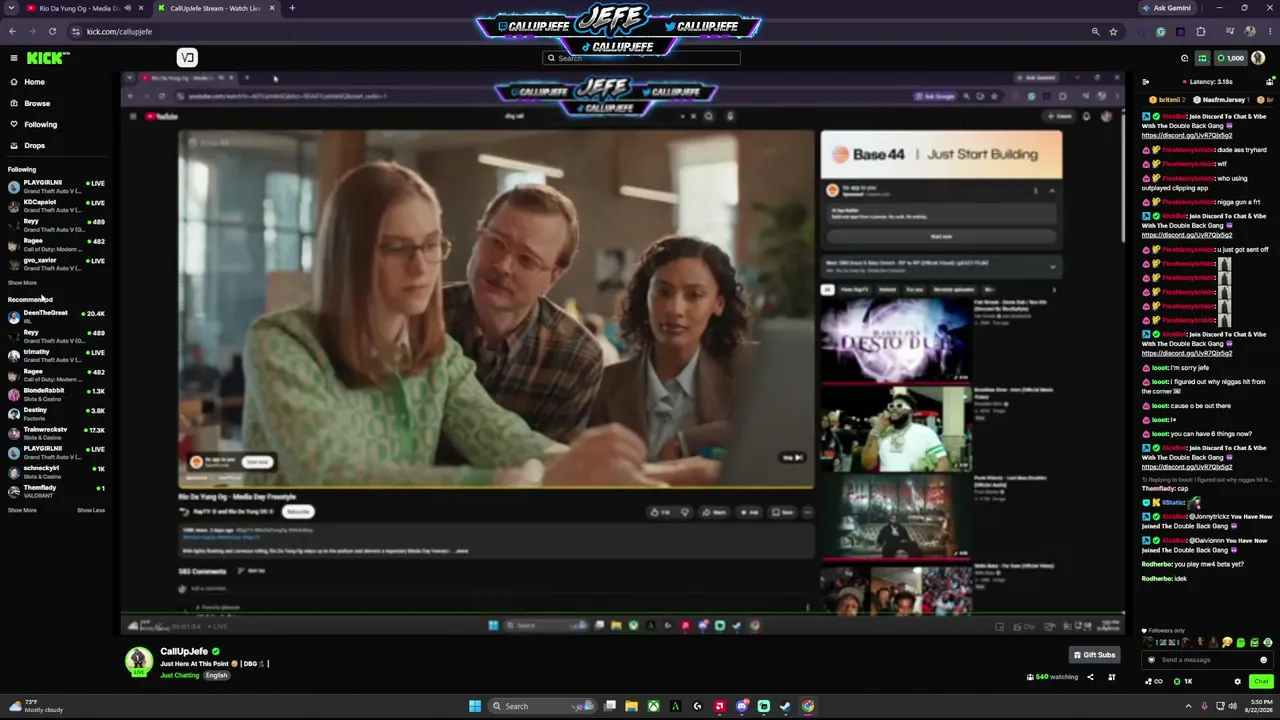Screen dimensions: 1280x720
Task: Click the VD extension overlay icon
Action: (187, 58)
